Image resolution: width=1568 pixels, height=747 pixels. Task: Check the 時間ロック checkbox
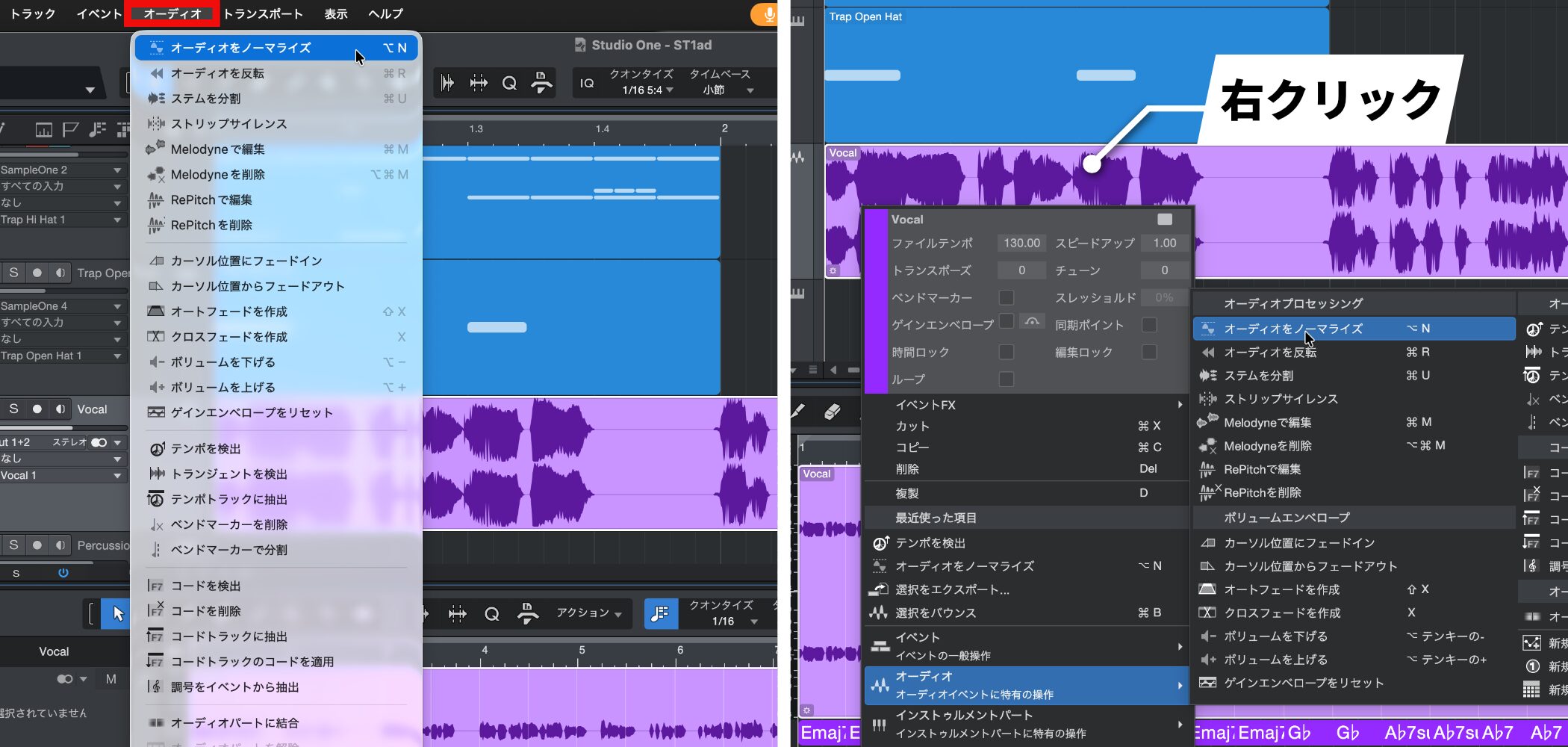coord(1007,352)
